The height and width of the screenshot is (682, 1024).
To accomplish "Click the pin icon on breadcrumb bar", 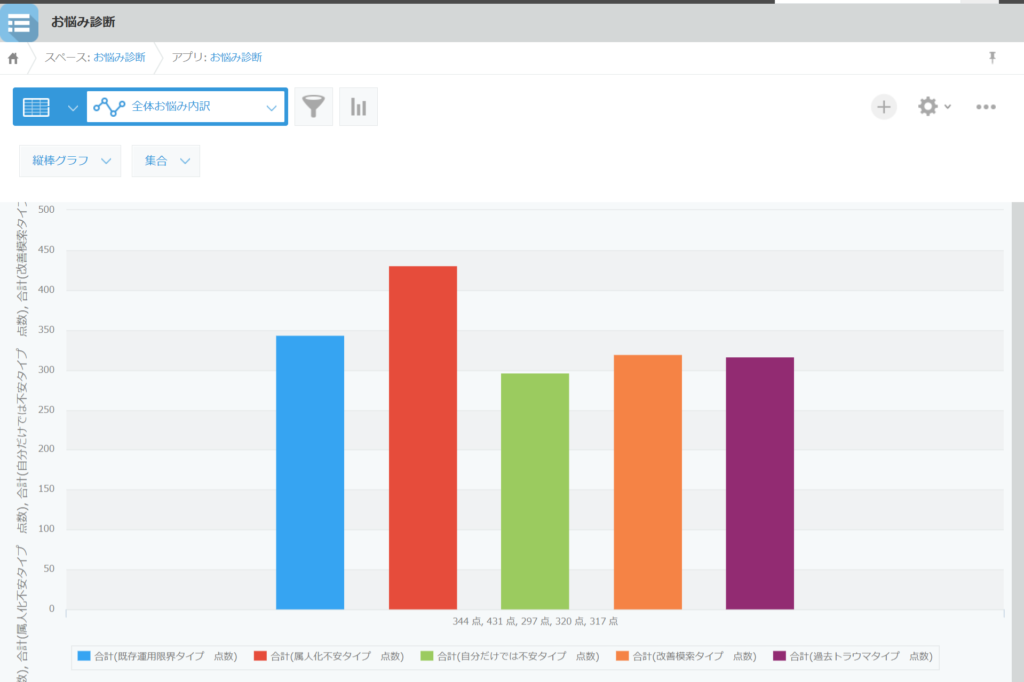I will click(x=992, y=58).
